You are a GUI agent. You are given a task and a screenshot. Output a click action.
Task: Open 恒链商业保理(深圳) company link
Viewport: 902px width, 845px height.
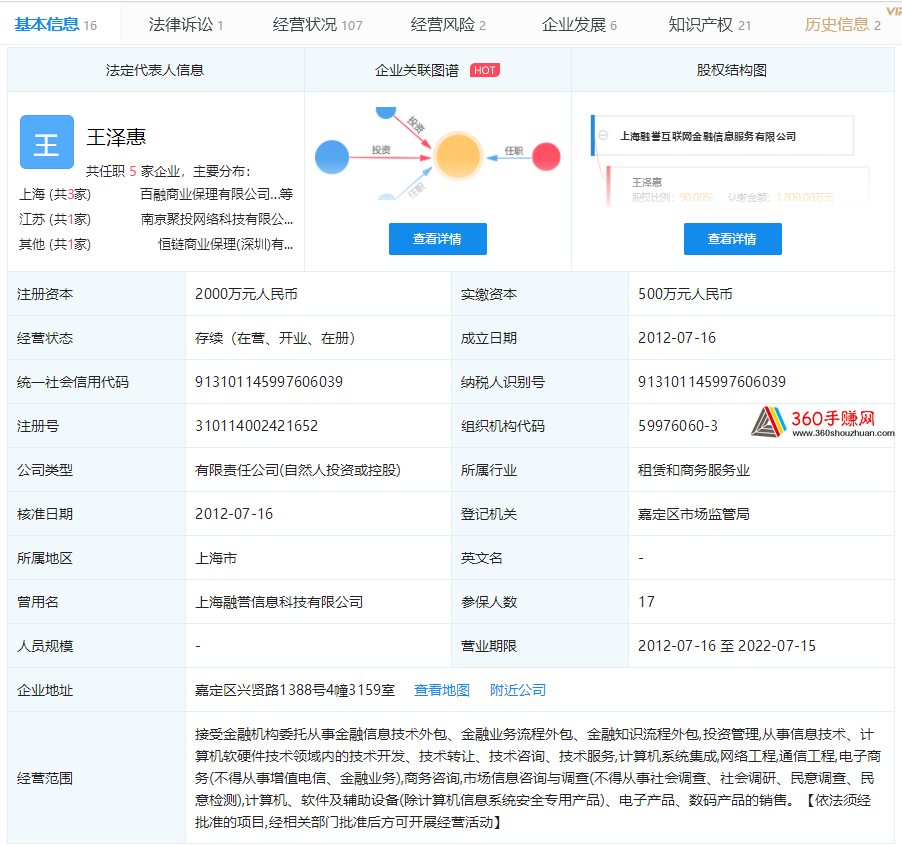(x=226, y=244)
